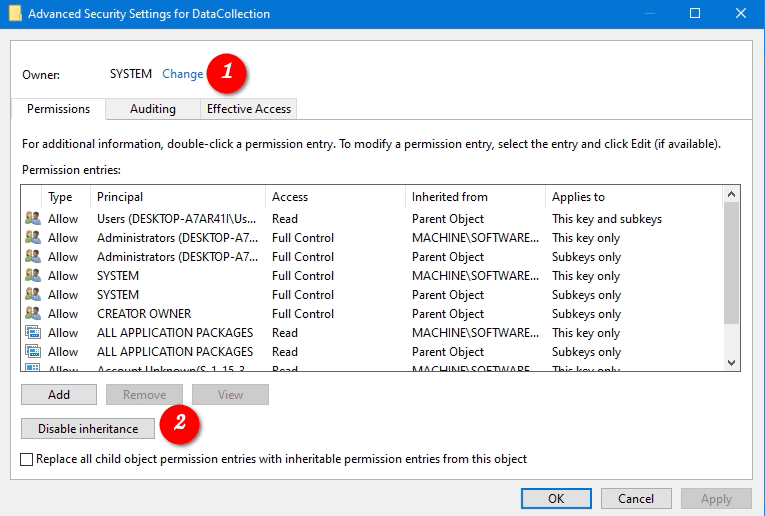Image resolution: width=765 pixels, height=516 pixels.
Task: Click the Applies to column header
Action: coord(633,197)
